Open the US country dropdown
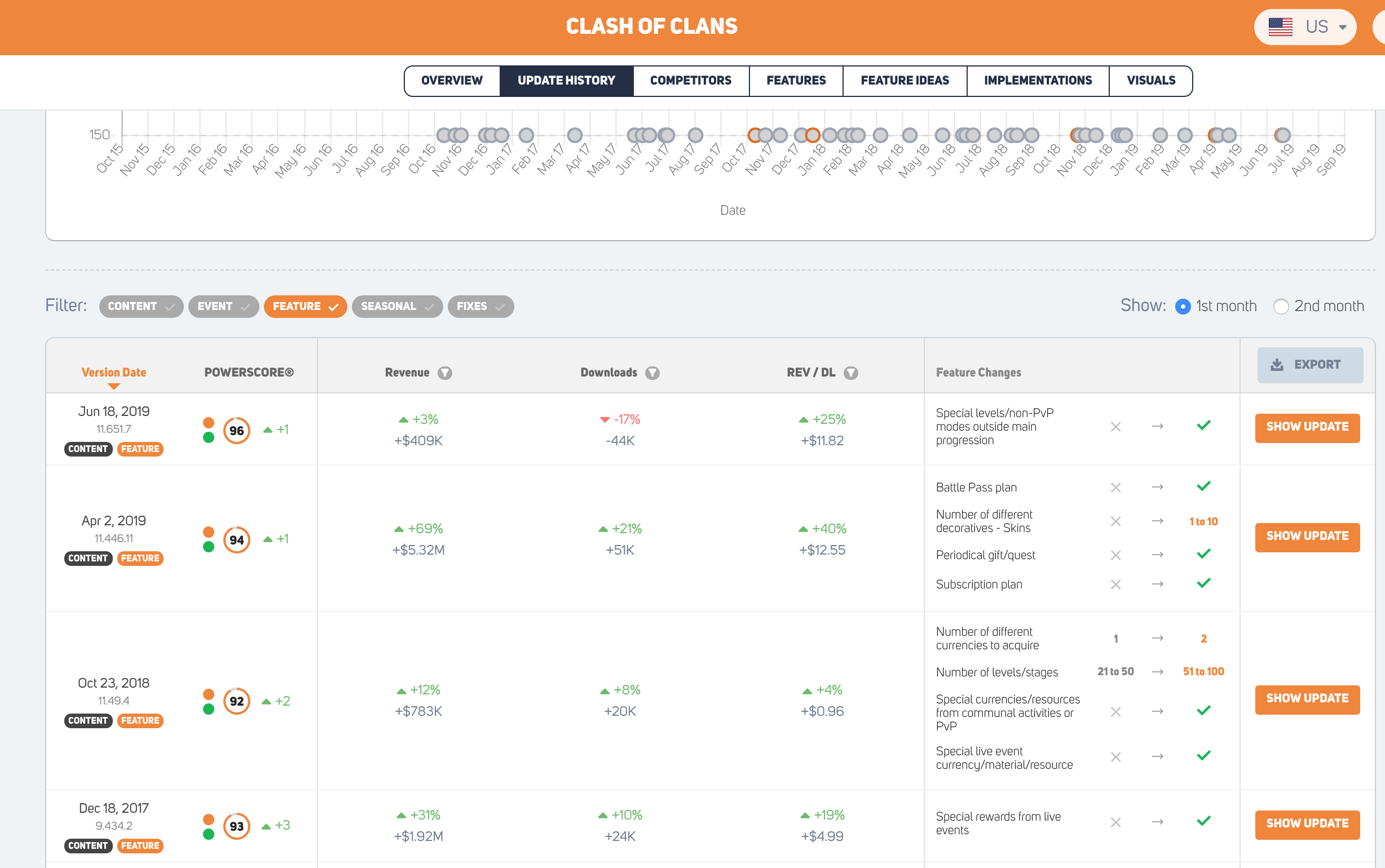The height and width of the screenshot is (868, 1385). click(1305, 27)
